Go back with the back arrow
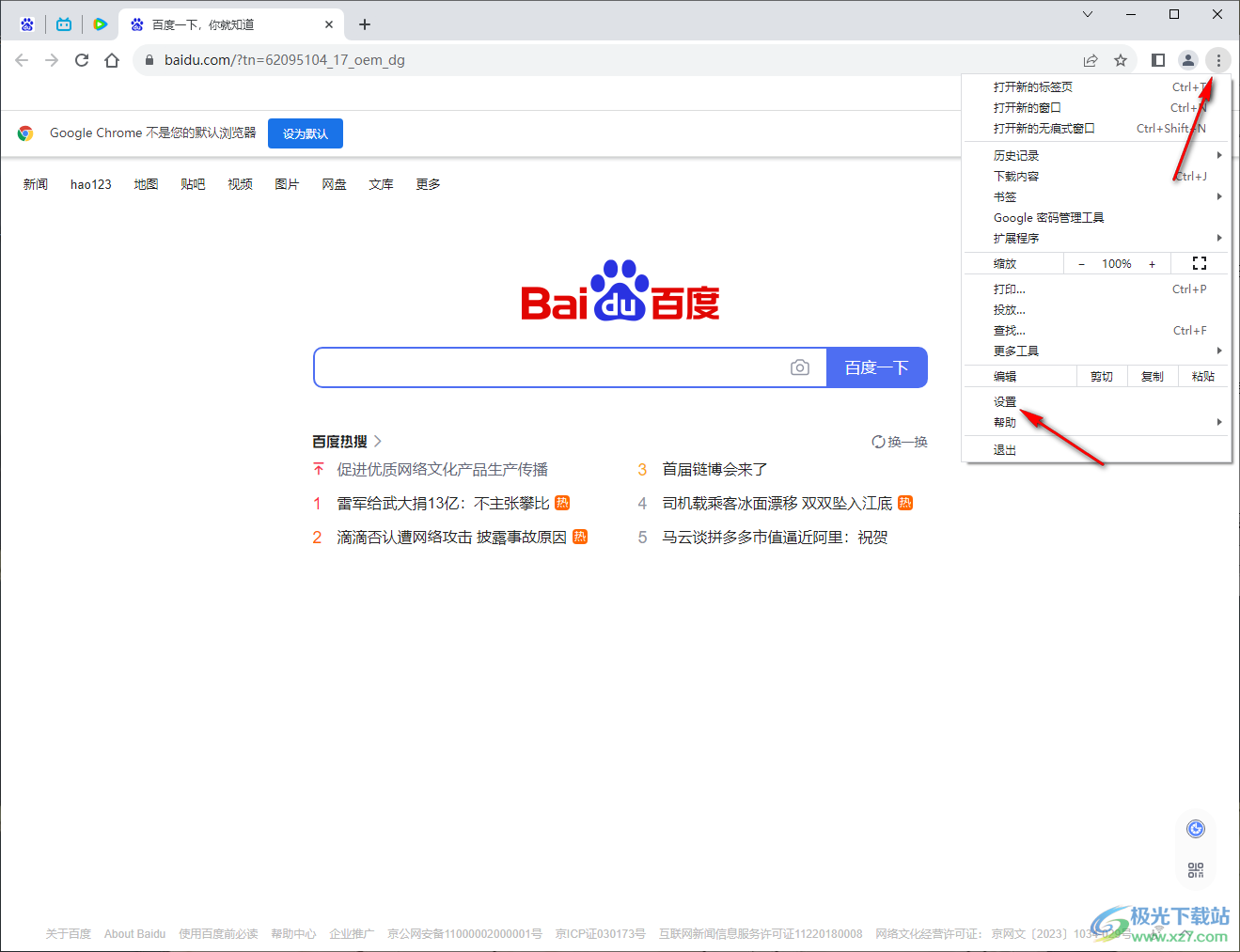 coord(22,60)
